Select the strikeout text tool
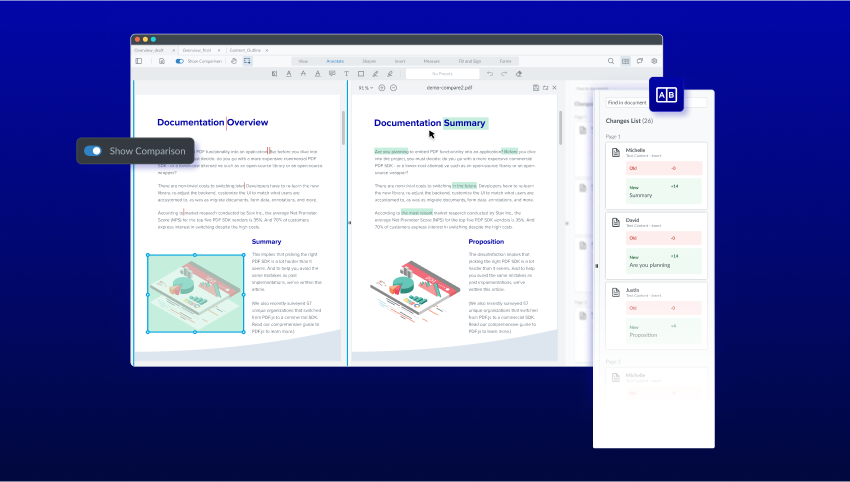Screen dimensions: 850x482 (303, 74)
